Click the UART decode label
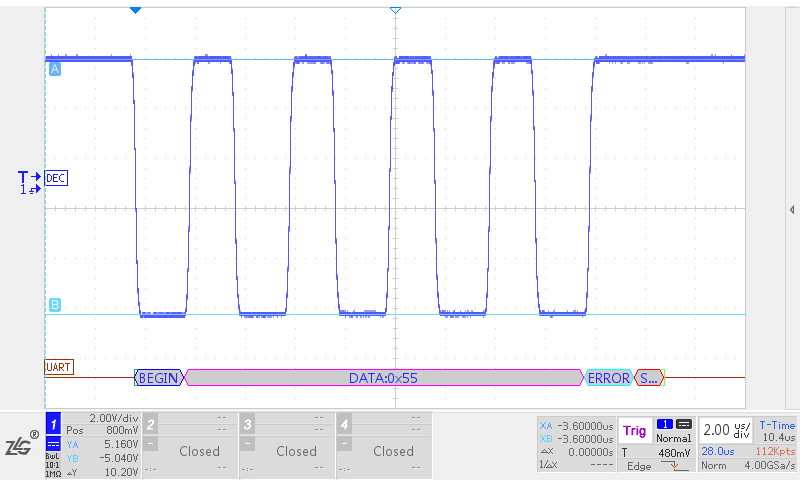 (57, 367)
